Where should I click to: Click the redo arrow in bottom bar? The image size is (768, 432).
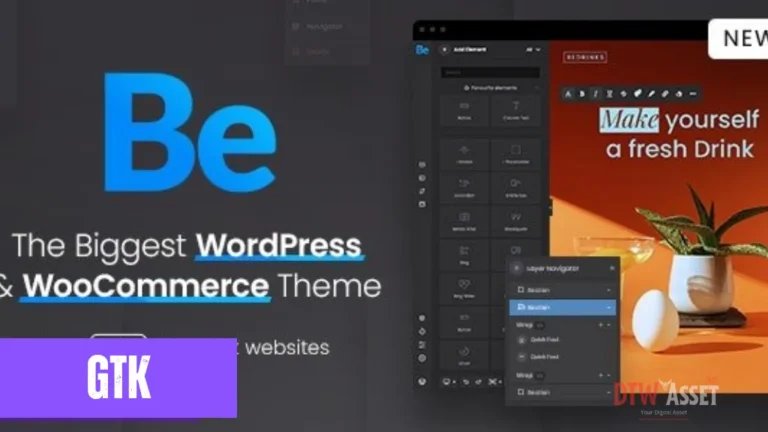pos(479,382)
